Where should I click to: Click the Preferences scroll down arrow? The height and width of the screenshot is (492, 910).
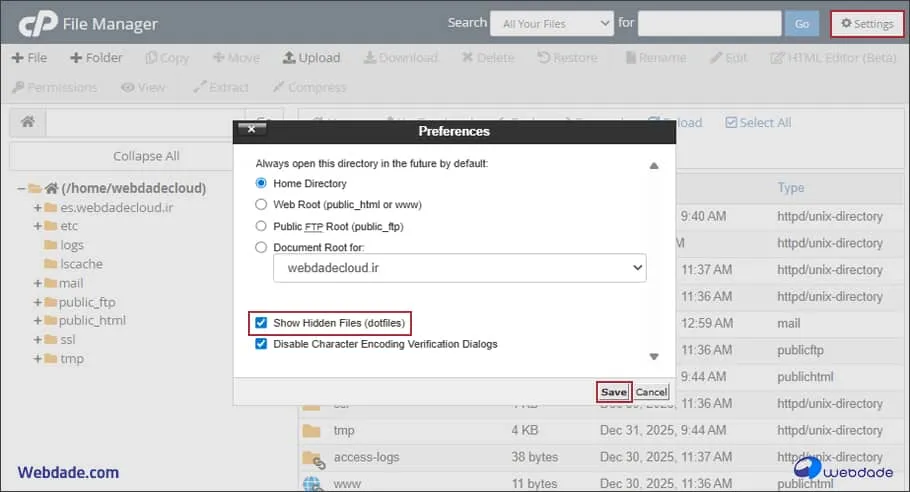(654, 356)
